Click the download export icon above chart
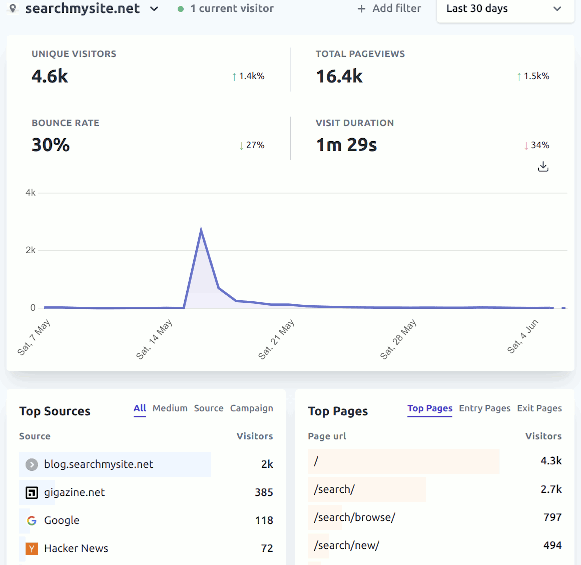Viewport: 581px width, 565px height. tap(543, 167)
